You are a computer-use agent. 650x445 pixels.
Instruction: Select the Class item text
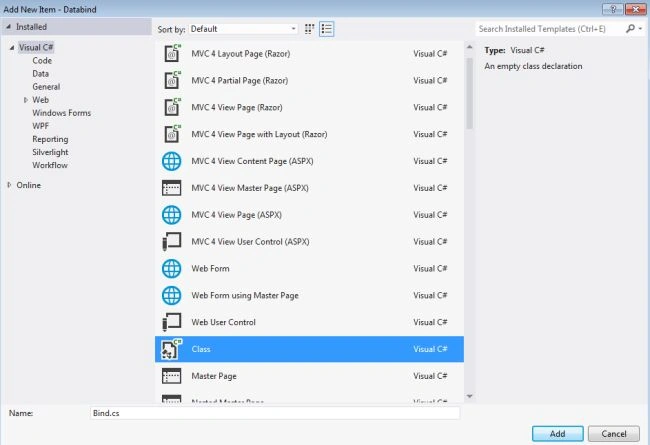tap(201, 349)
